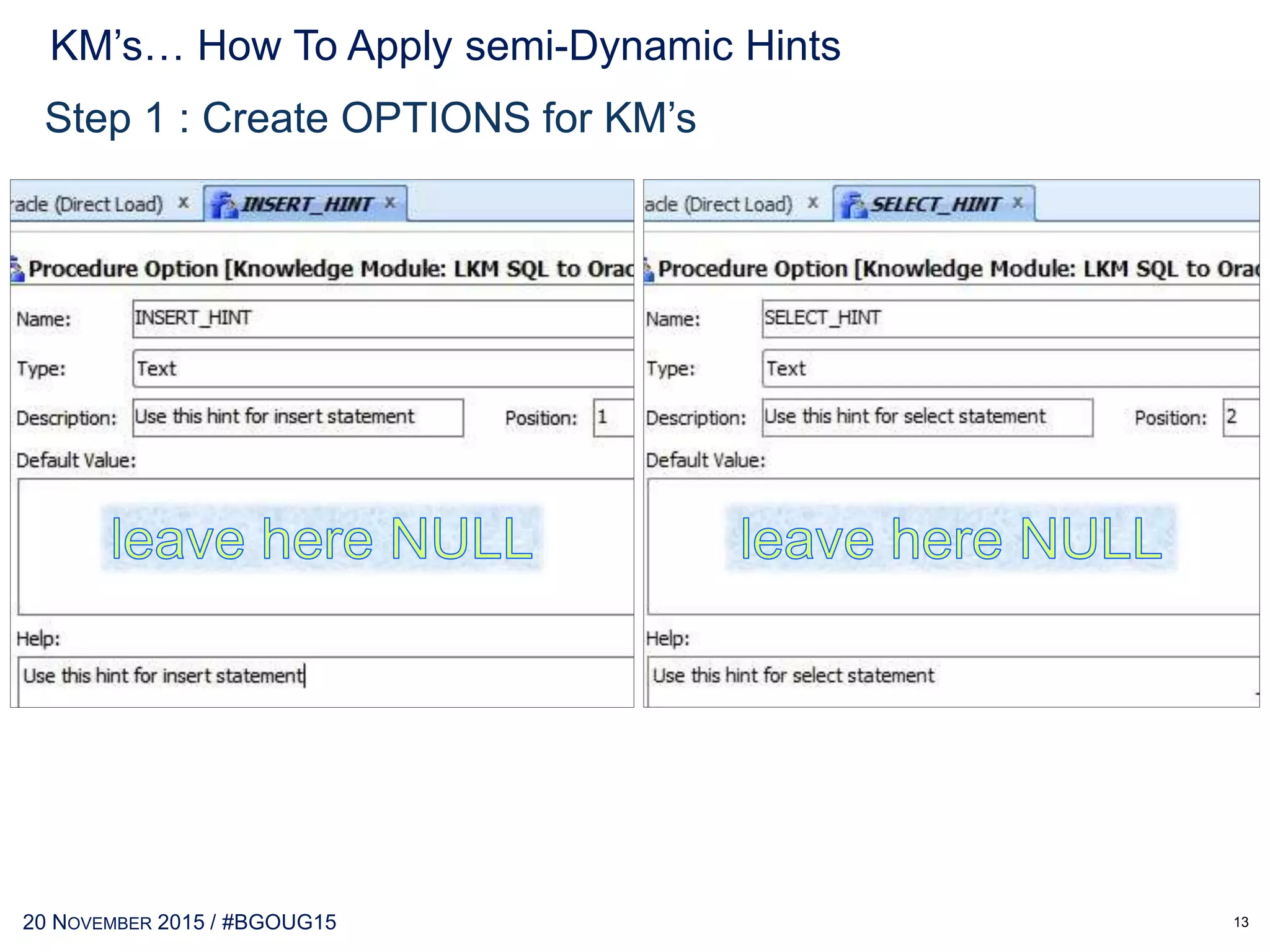Click the Step 1 Create OPTIONS subtitle
This screenshot has height=952, width=1270.
coord(370,118)
